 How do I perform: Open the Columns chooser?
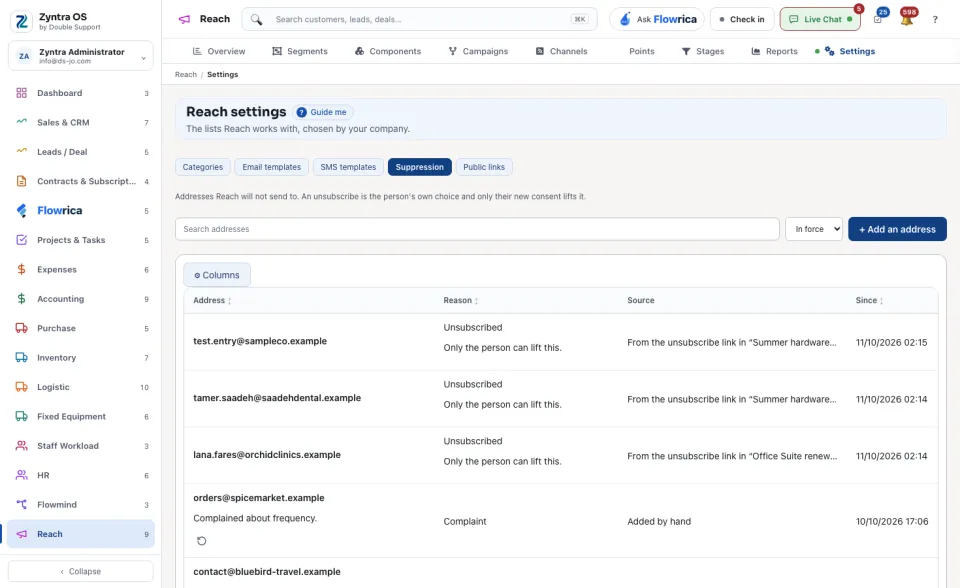[217, 275]
